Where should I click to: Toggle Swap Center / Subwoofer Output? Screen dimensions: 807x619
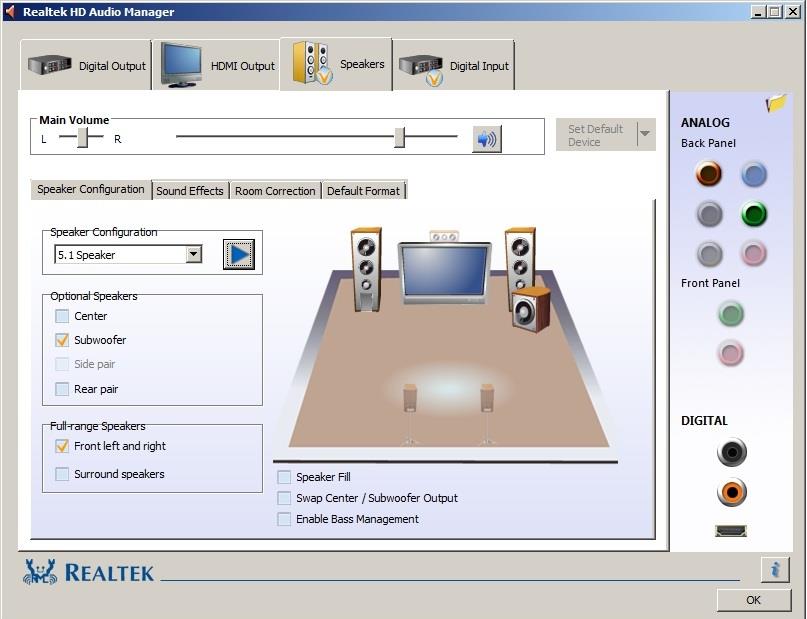284,498
